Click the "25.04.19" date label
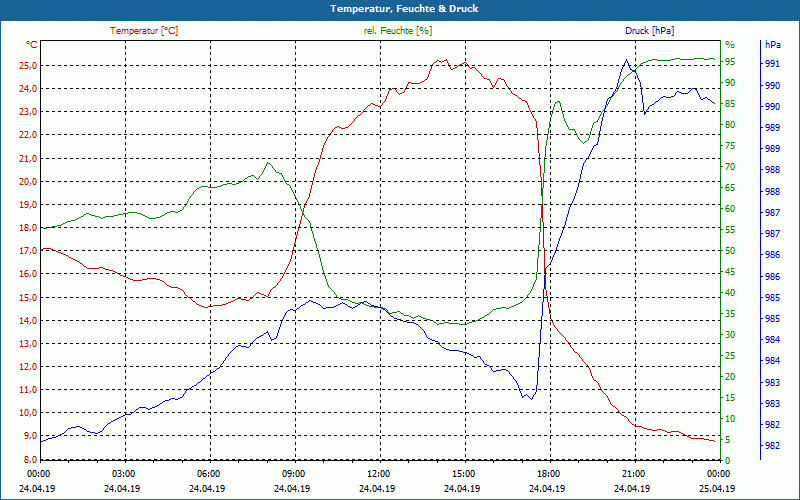The height and width of the screenshot is (500, 800). tap(718, 488)
